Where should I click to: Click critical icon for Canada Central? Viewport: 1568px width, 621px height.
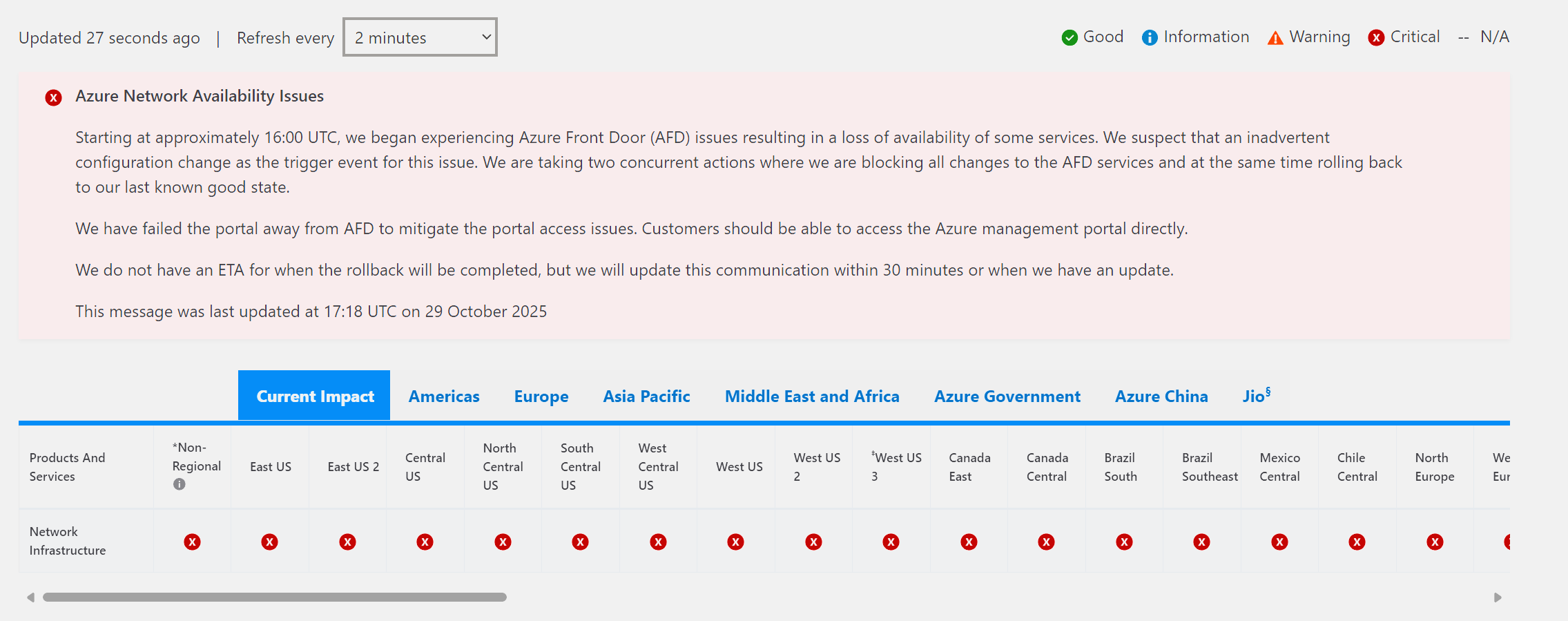1046,542
